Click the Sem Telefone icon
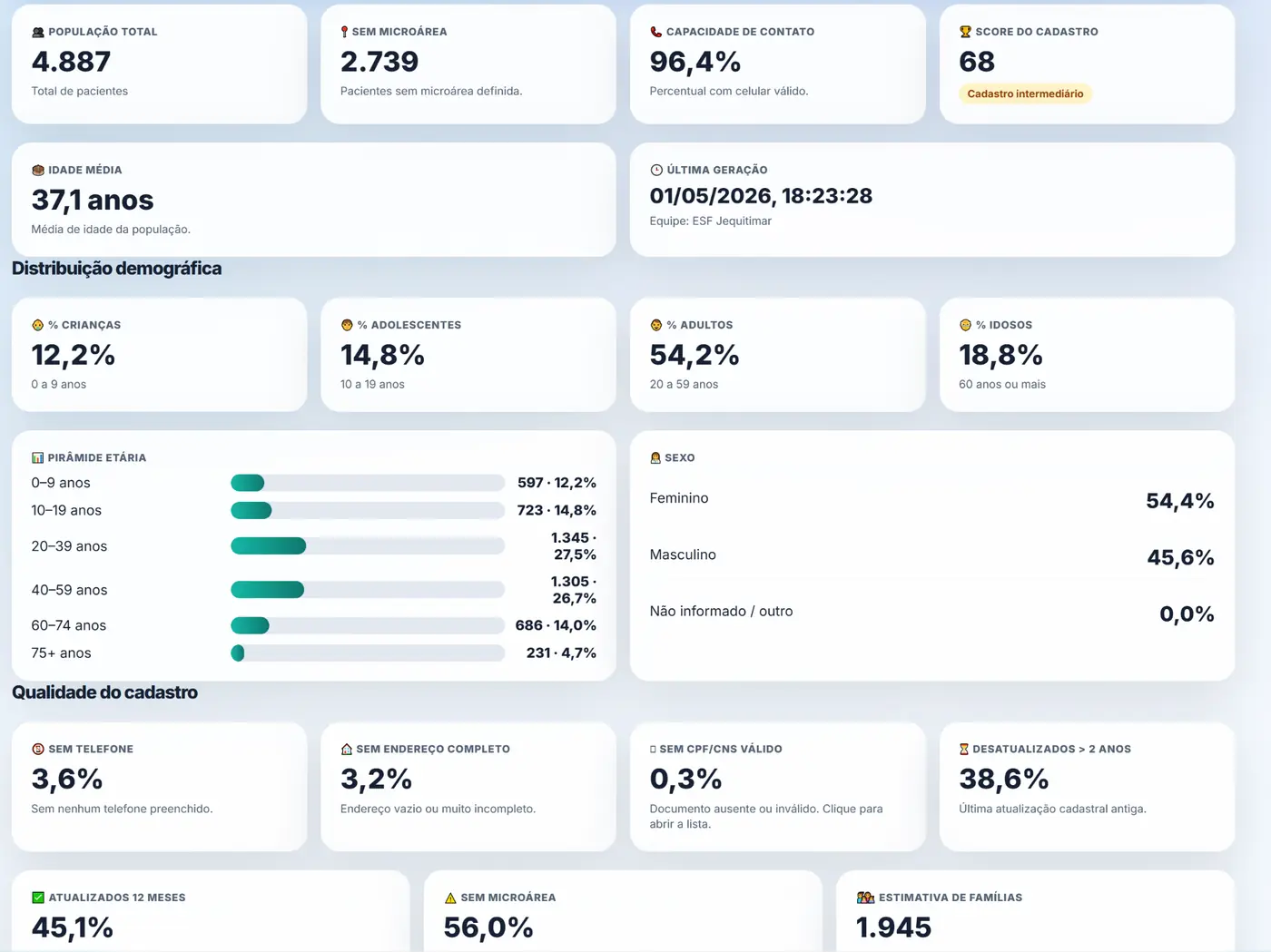 (x=38, y=749)
